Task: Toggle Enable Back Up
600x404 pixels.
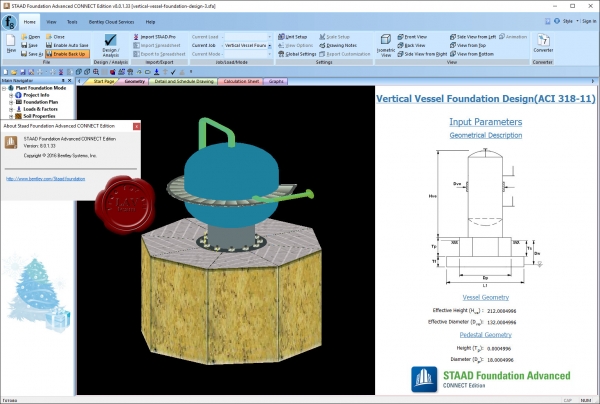Action: (x=67, y=54)
